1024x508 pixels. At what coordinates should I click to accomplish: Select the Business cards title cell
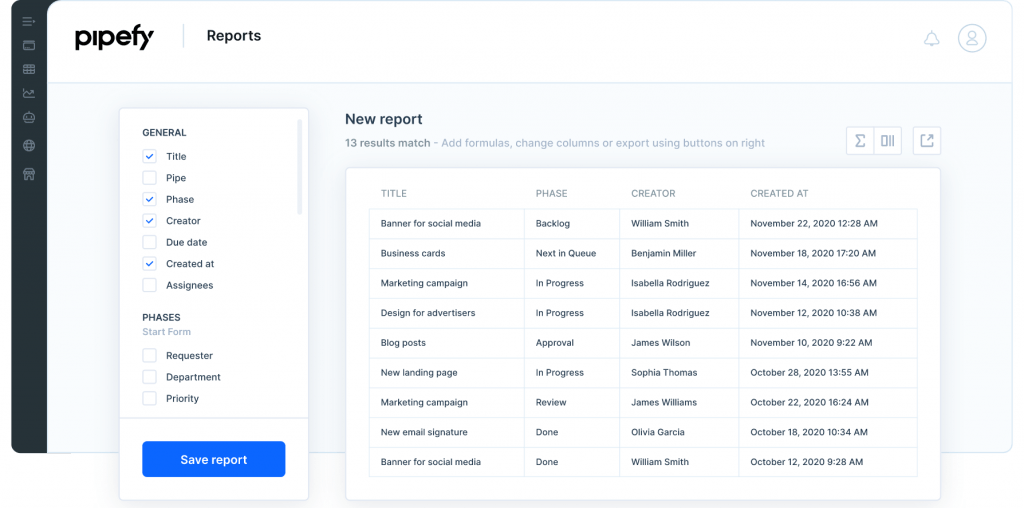447,253
